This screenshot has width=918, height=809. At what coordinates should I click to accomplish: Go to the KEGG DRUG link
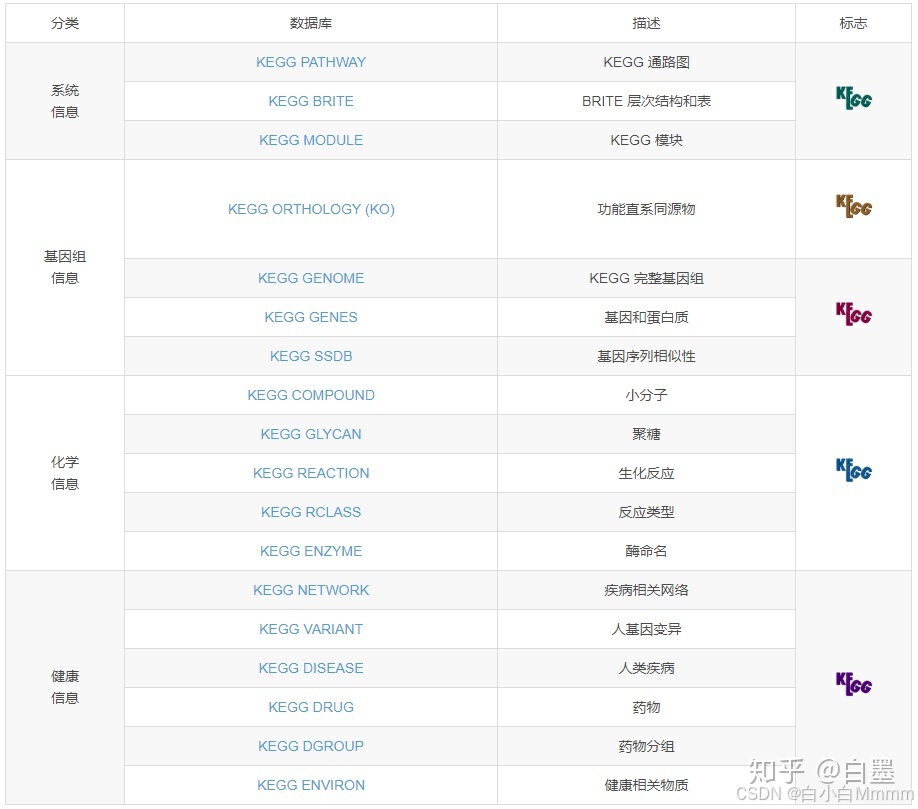point(311,707)
